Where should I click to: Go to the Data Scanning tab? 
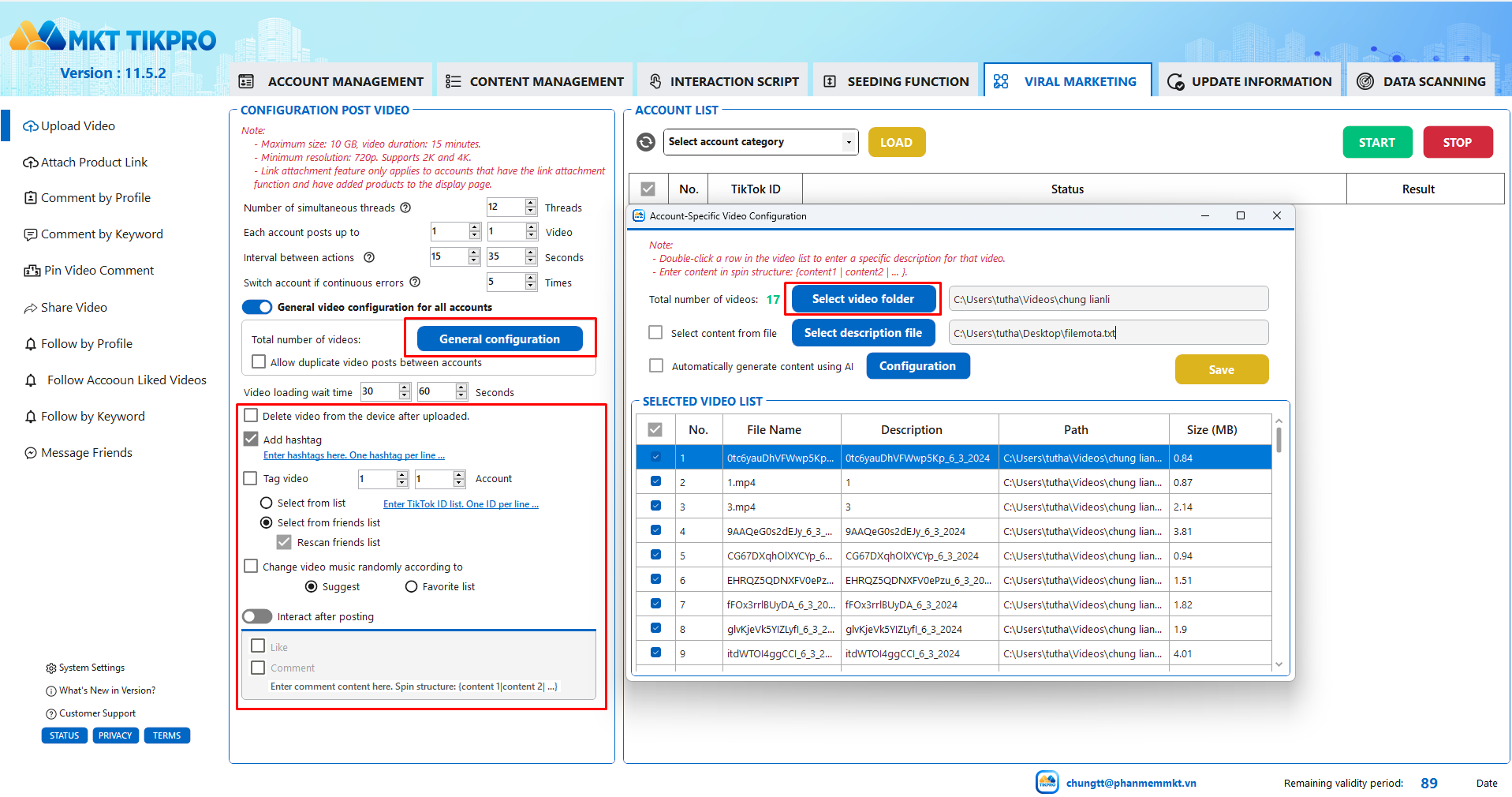point(1421,81)
